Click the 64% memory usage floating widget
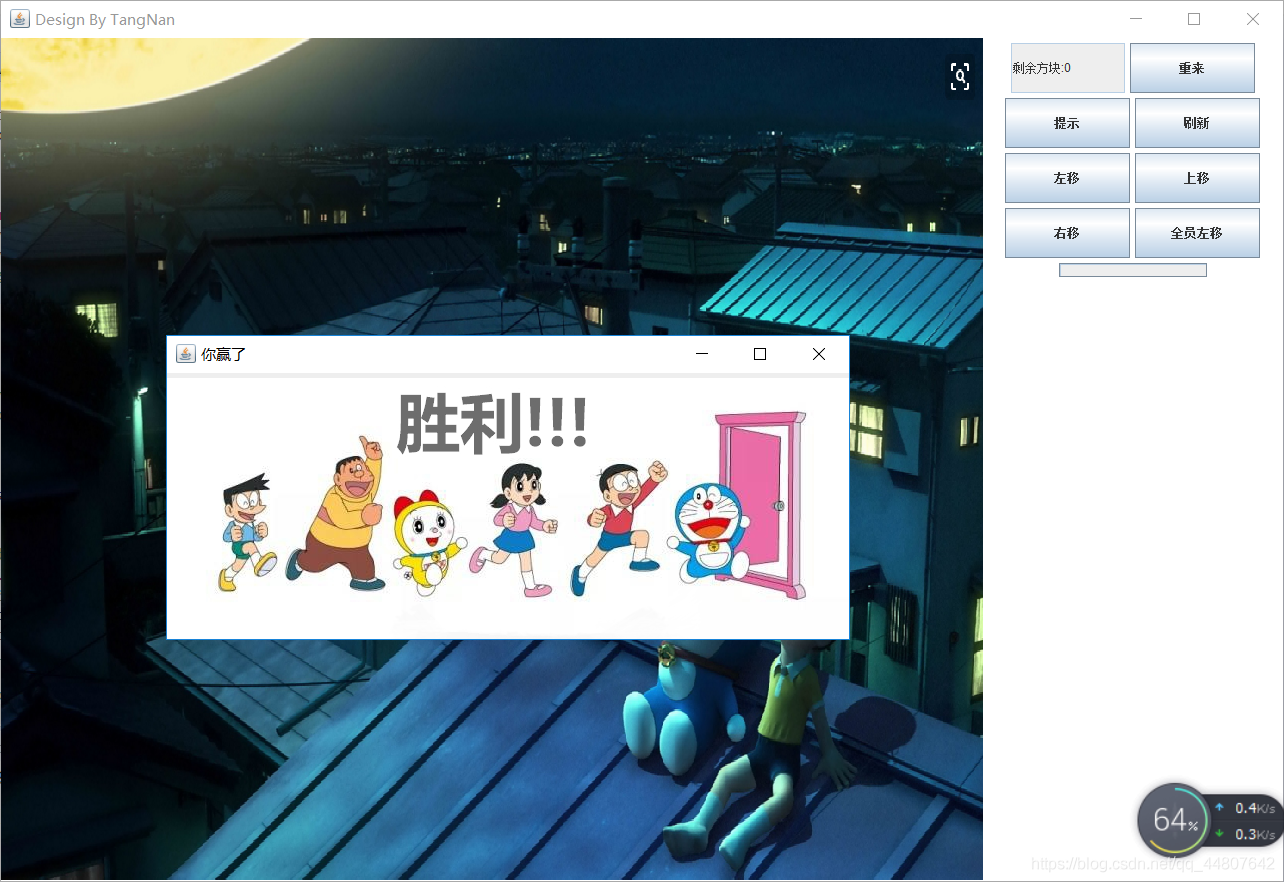 click(x=1174, y=820)
